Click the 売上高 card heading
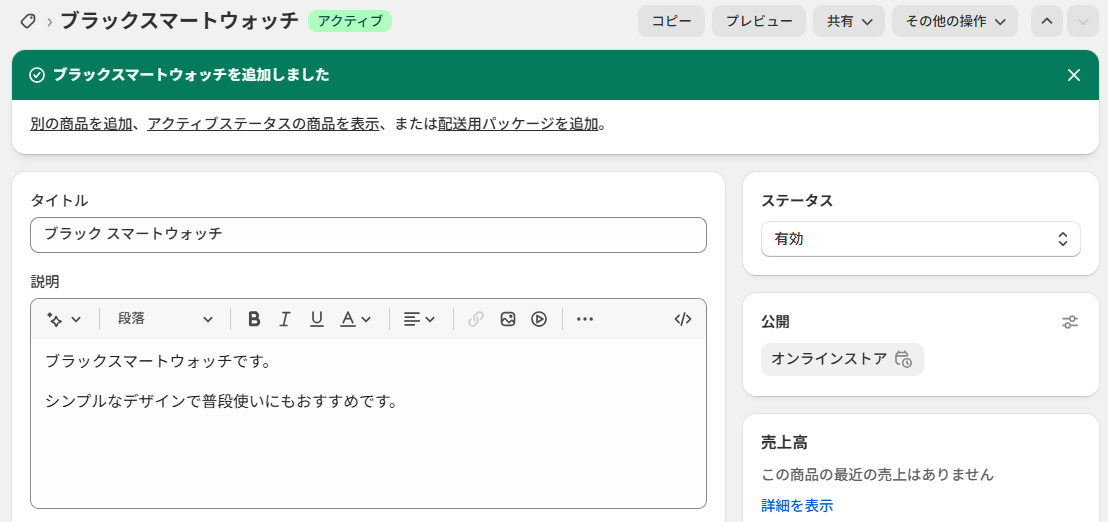Viewport: 1108px width, 522px height. [784, 443]
